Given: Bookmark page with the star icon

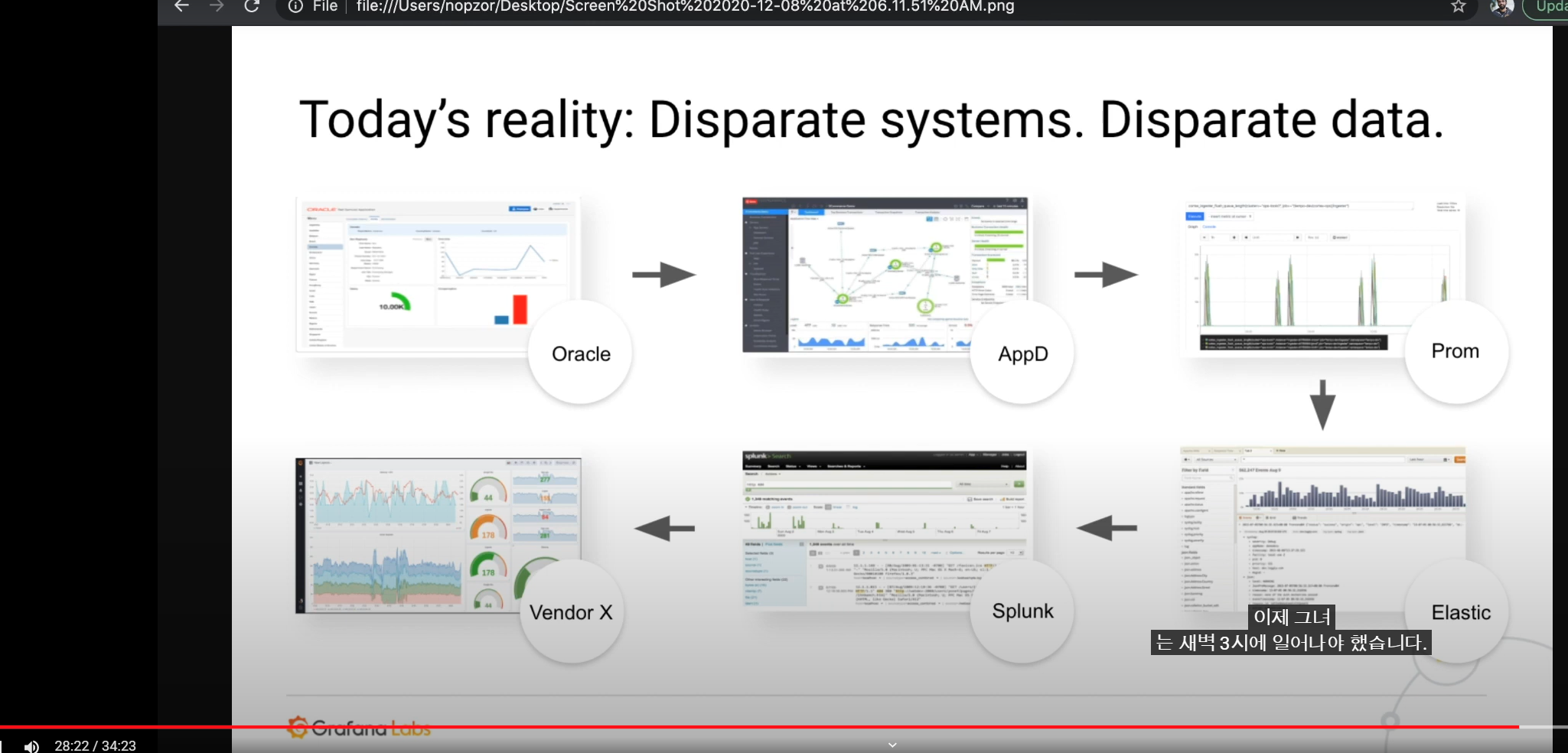Looking at the screenshot, I should point(1459,6).
